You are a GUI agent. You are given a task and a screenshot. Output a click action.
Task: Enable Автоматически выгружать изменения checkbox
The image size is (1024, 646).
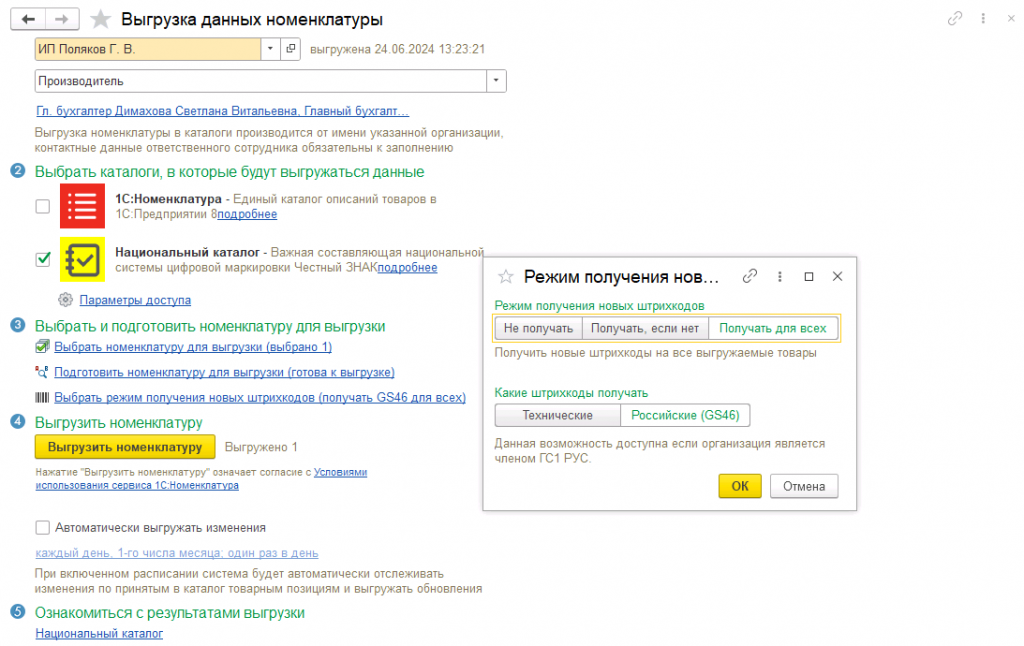coord(42,528)
